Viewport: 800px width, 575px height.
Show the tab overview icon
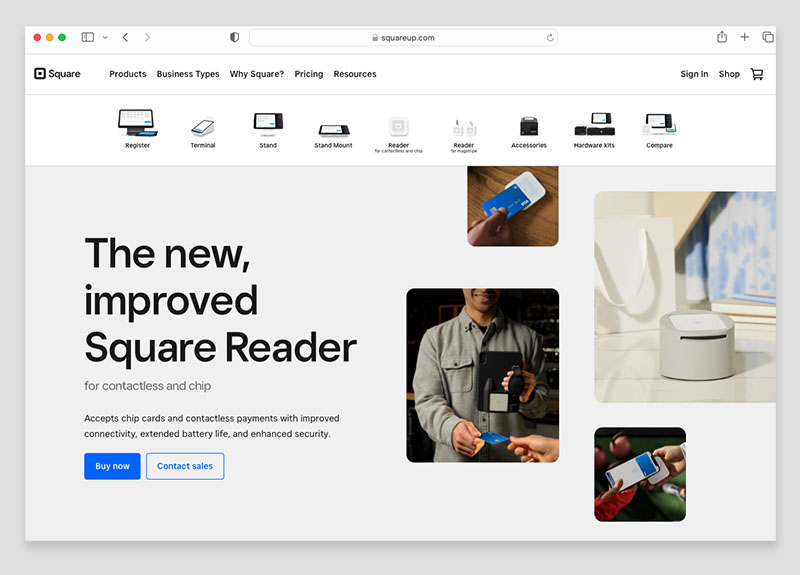(x=768, y=37)
